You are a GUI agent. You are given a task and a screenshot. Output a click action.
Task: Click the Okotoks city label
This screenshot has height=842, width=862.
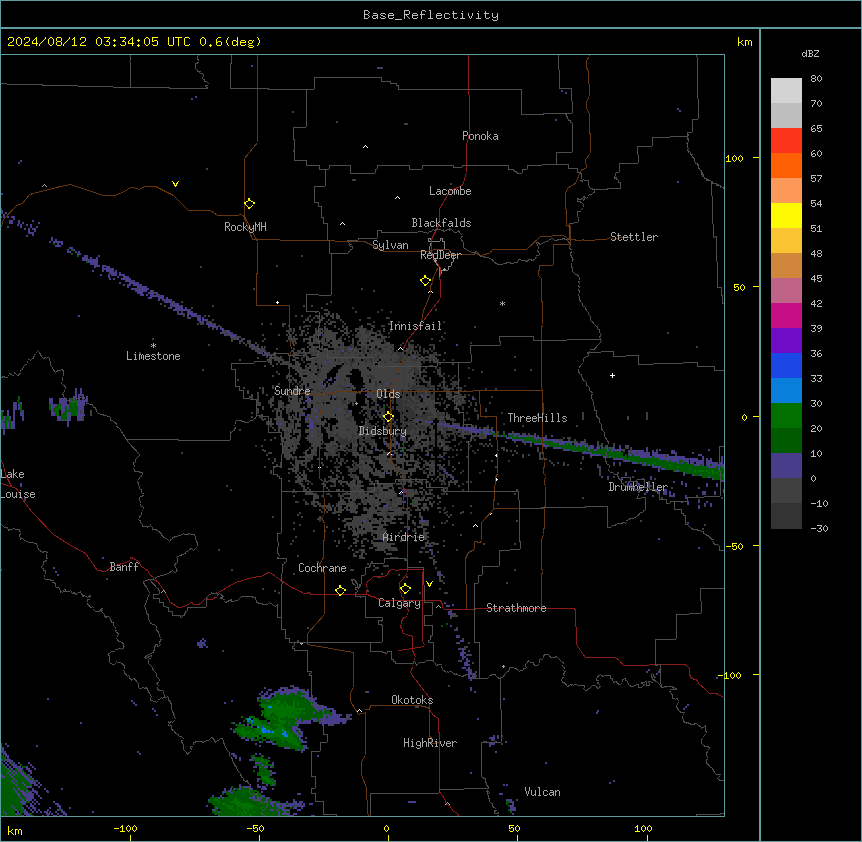412,700
